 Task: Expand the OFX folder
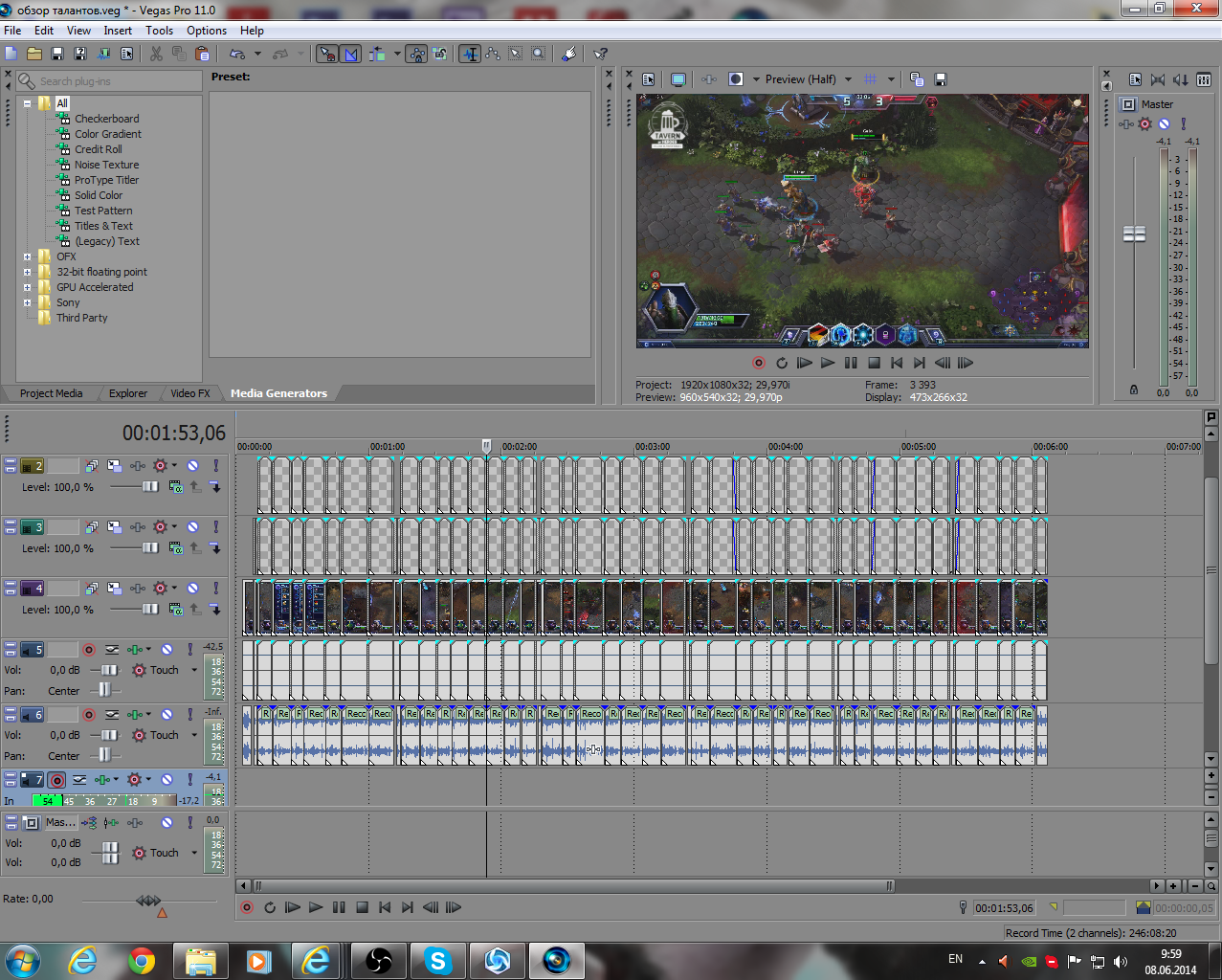point(27,256)
